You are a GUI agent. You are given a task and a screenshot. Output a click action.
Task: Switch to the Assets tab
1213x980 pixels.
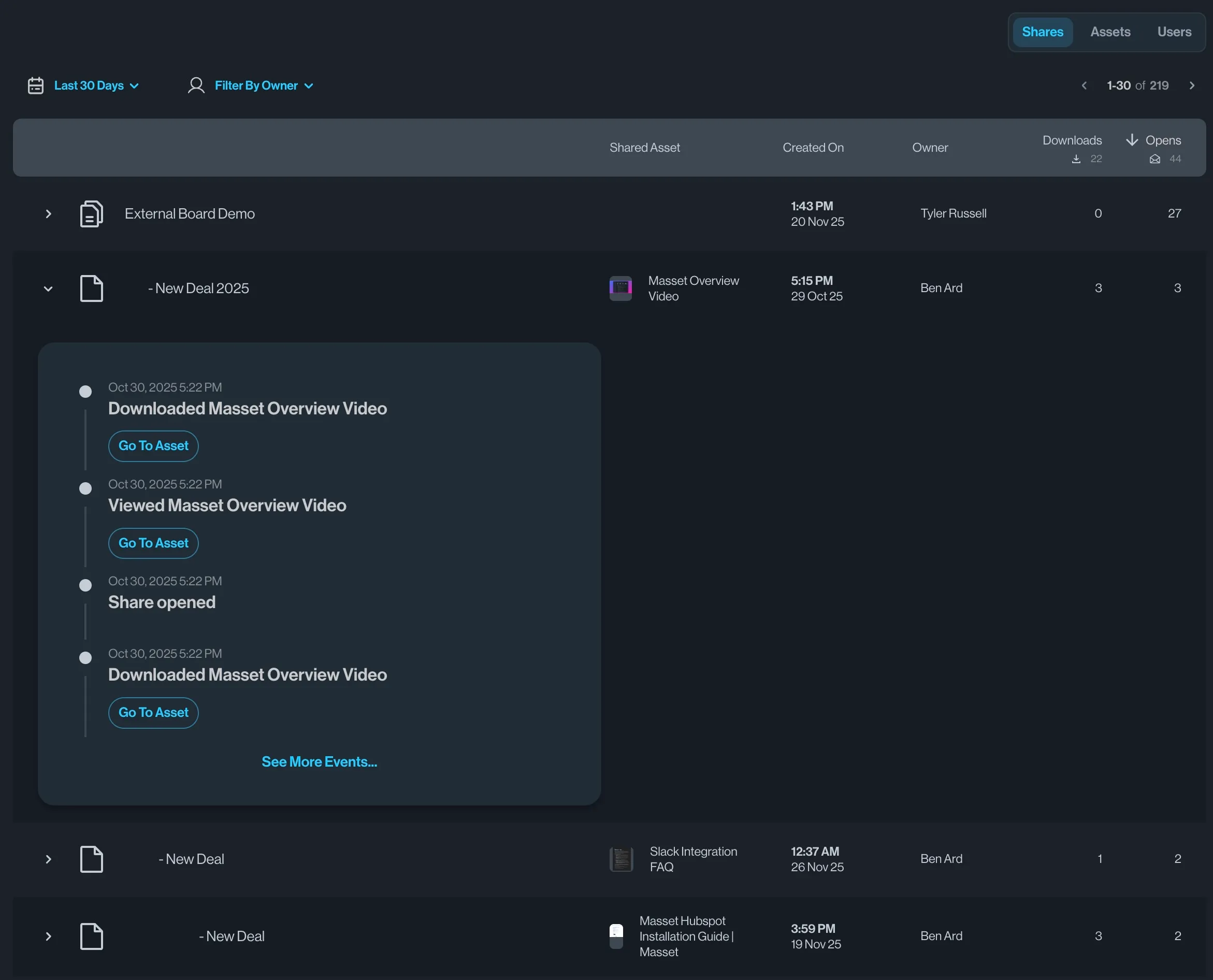pyautogui.click(x=1110, y=32)
